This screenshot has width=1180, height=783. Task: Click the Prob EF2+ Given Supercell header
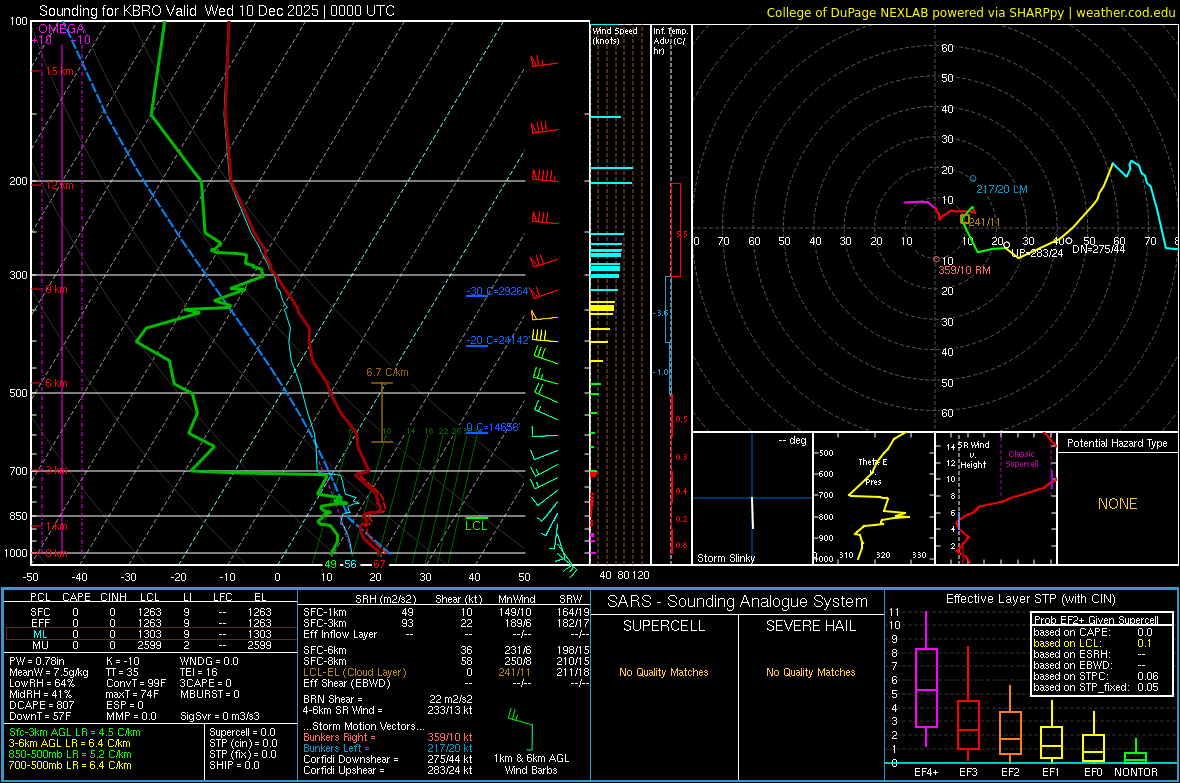point(1096,620)
